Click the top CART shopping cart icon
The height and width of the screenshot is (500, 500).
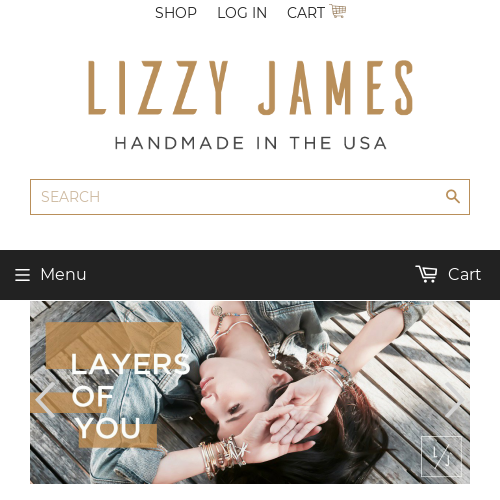338,11
